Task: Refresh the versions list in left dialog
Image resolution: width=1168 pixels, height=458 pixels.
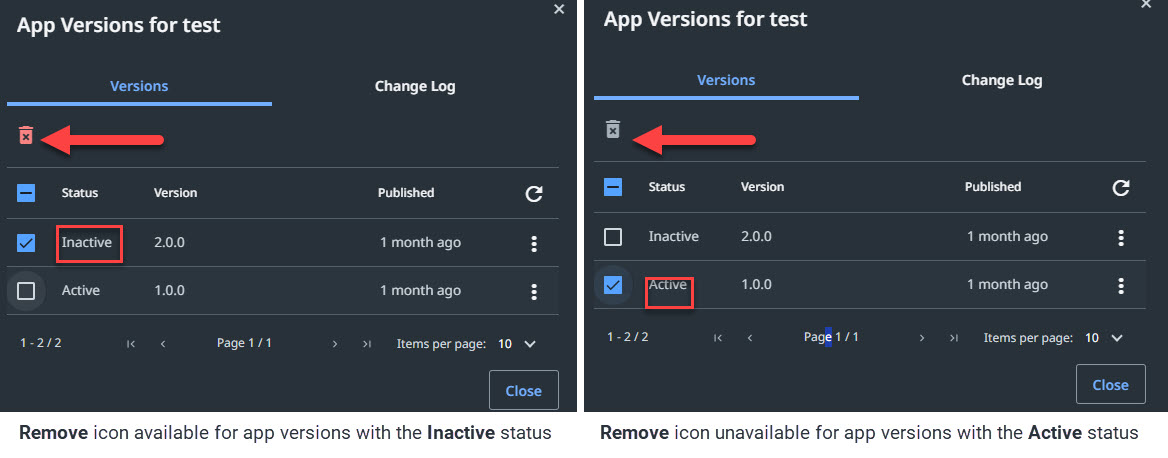Action: click(534, 194)
